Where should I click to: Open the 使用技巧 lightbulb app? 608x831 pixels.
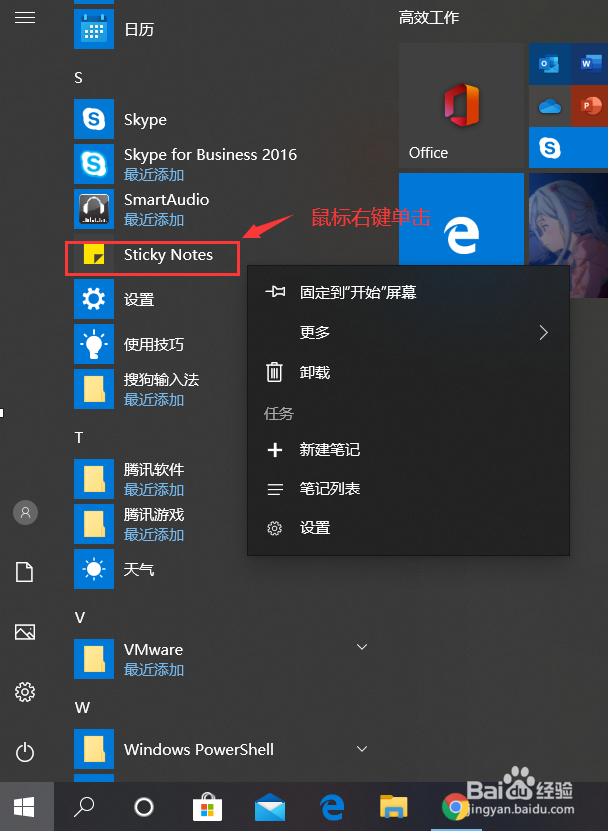tap(94, 344)
